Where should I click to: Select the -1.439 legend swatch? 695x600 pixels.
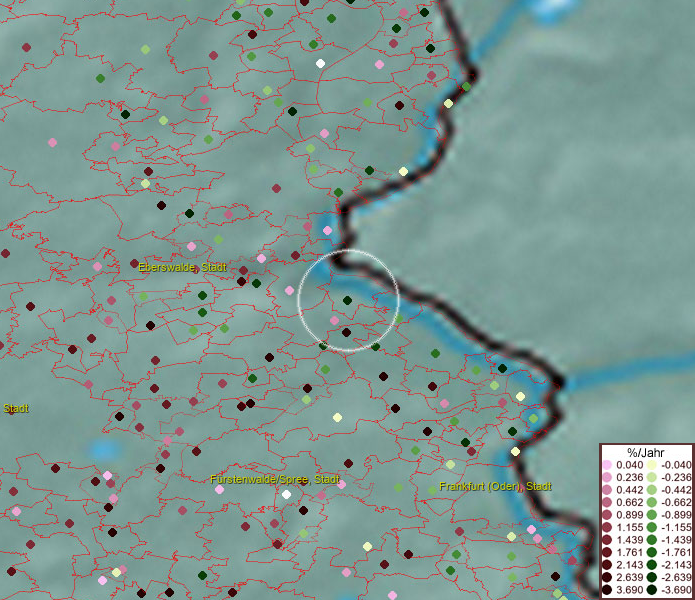click(652, 540)
